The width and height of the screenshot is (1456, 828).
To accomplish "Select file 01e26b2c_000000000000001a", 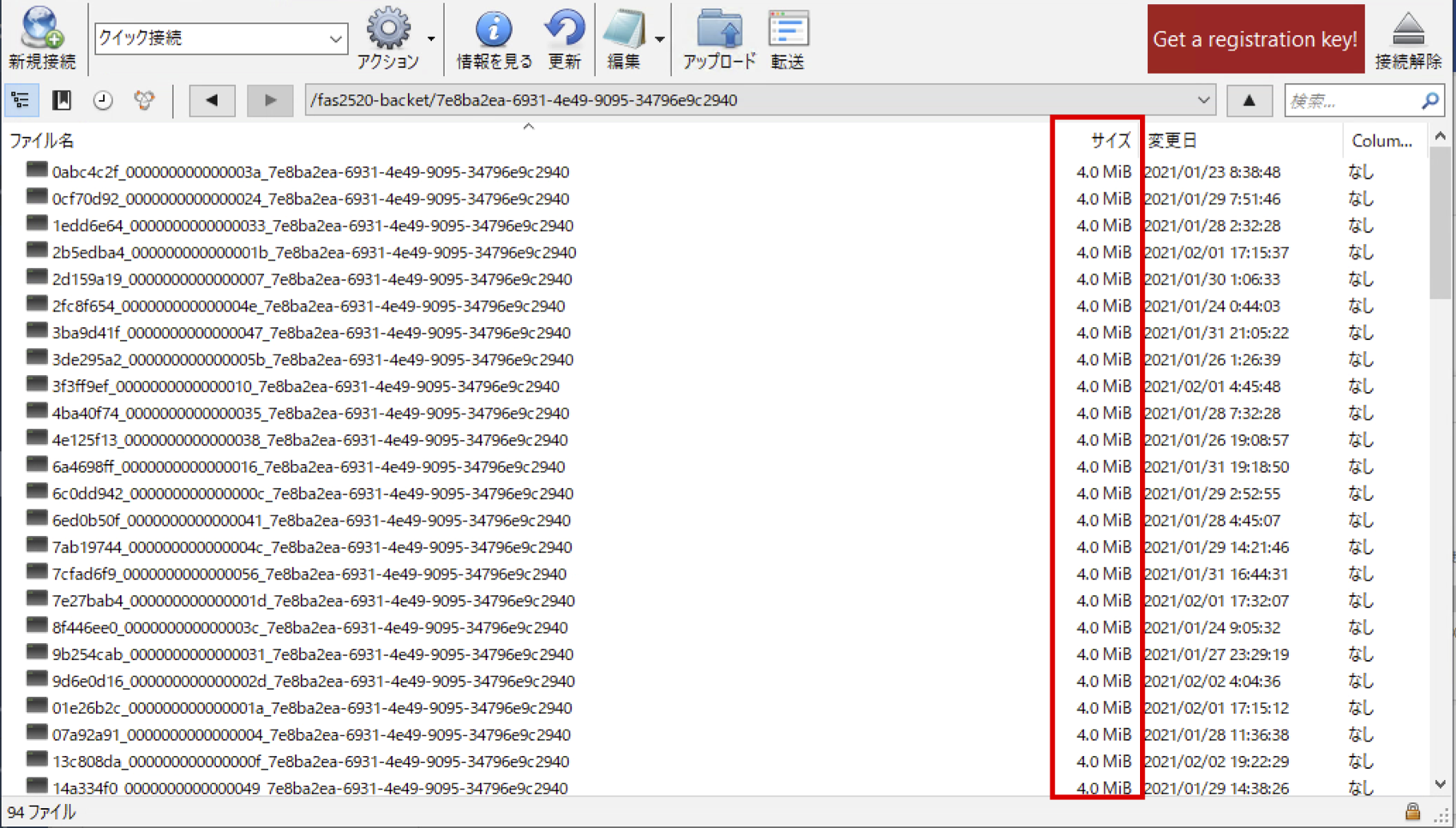I will tap(312, 708).
